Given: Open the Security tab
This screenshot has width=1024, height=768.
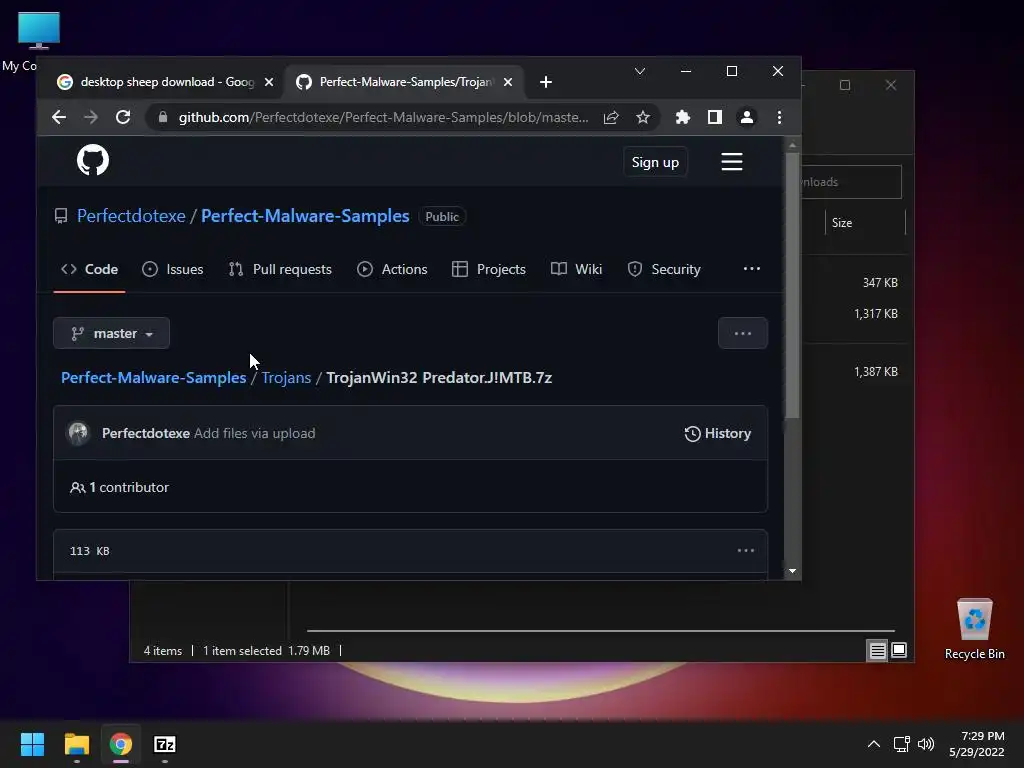Looking at the screenshot, I should 664,269.
